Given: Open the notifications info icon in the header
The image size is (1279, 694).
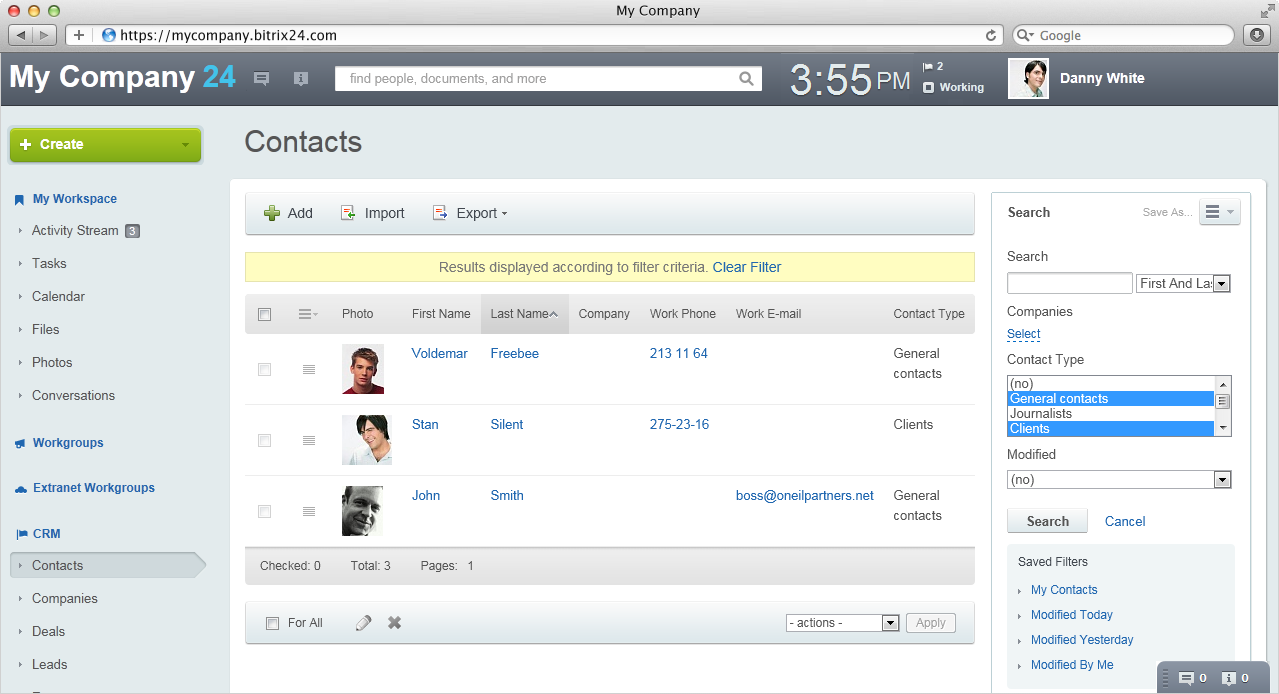Looking at the screenshot, I should [301, 79].
